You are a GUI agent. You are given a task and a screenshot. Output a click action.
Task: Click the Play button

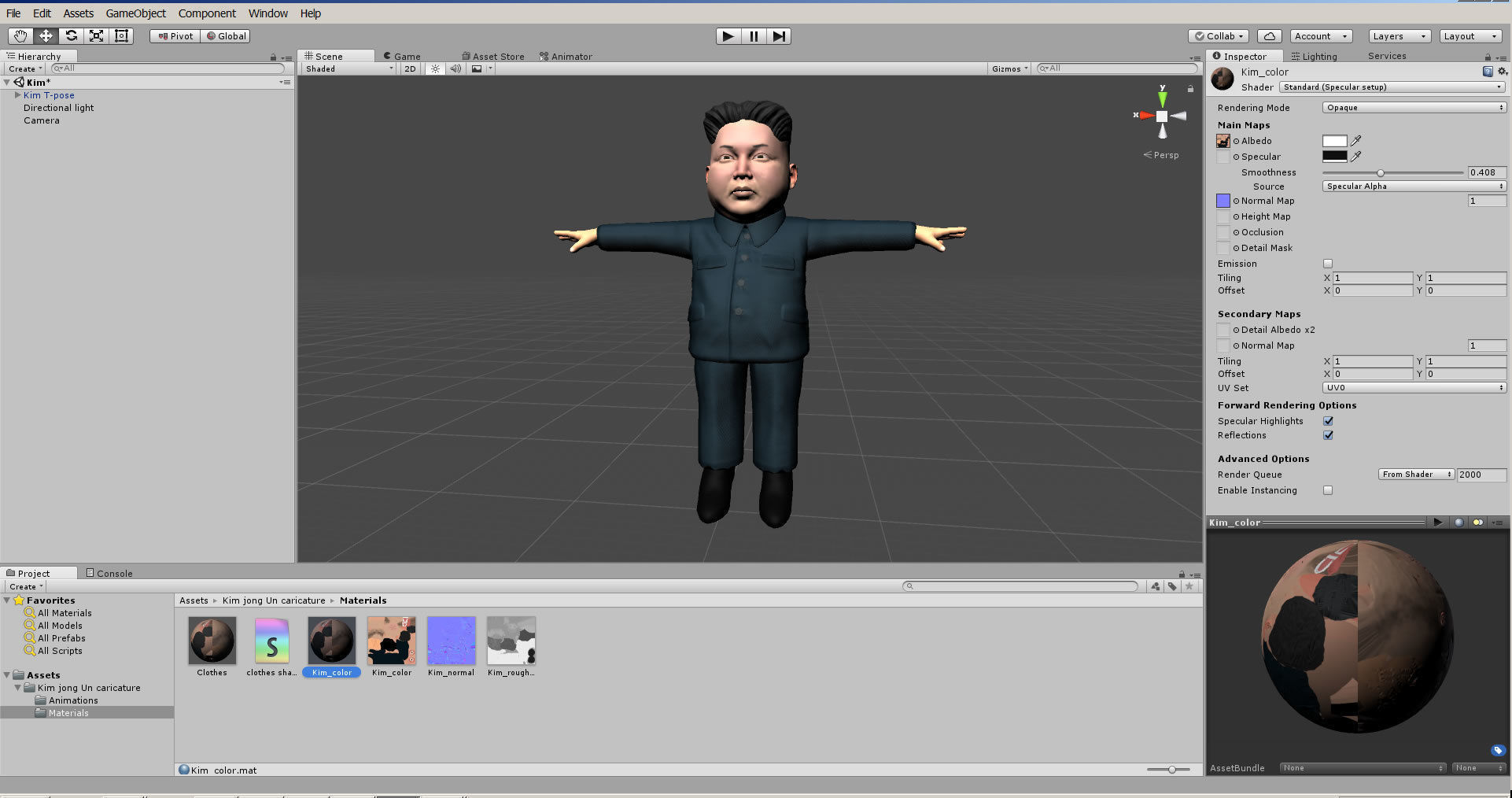click(728, 36)
